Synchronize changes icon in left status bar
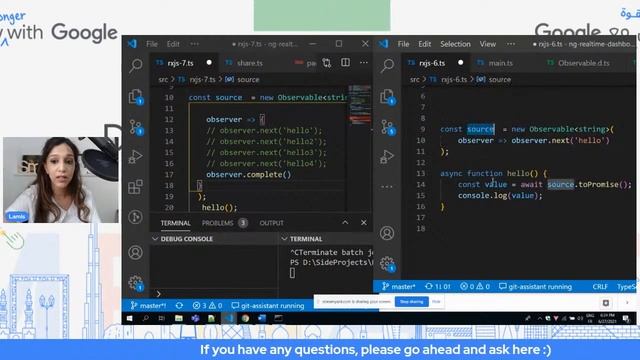640x360 pixels. pos(179,305)
